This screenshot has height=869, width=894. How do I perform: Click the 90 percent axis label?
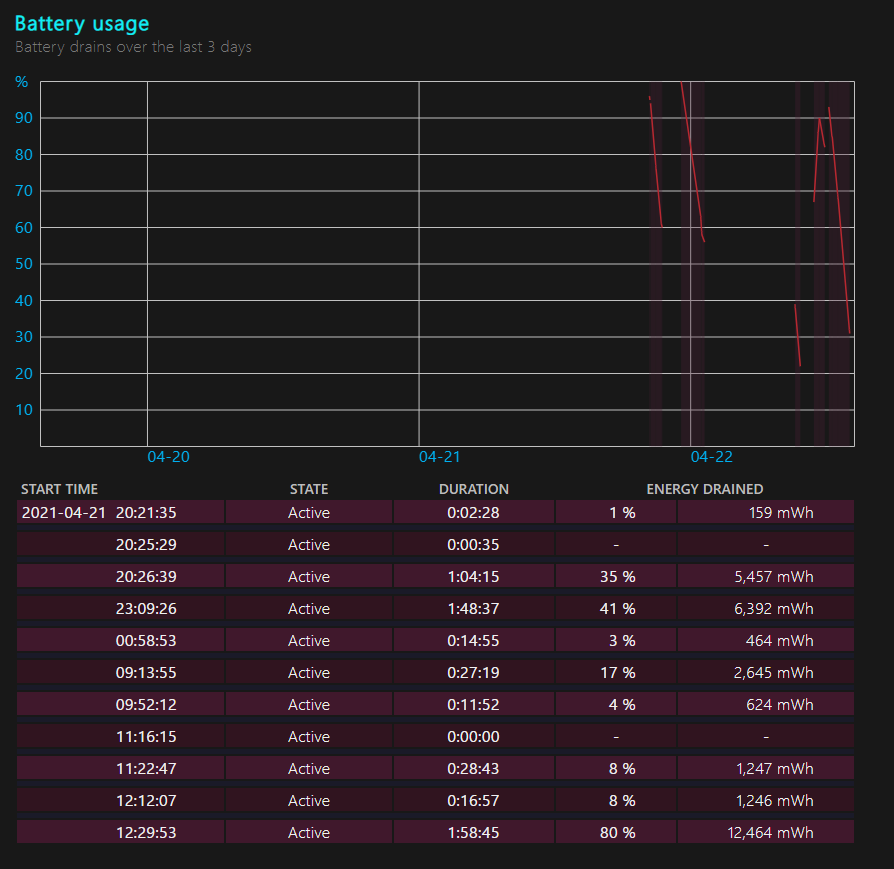tap(24, 118)
